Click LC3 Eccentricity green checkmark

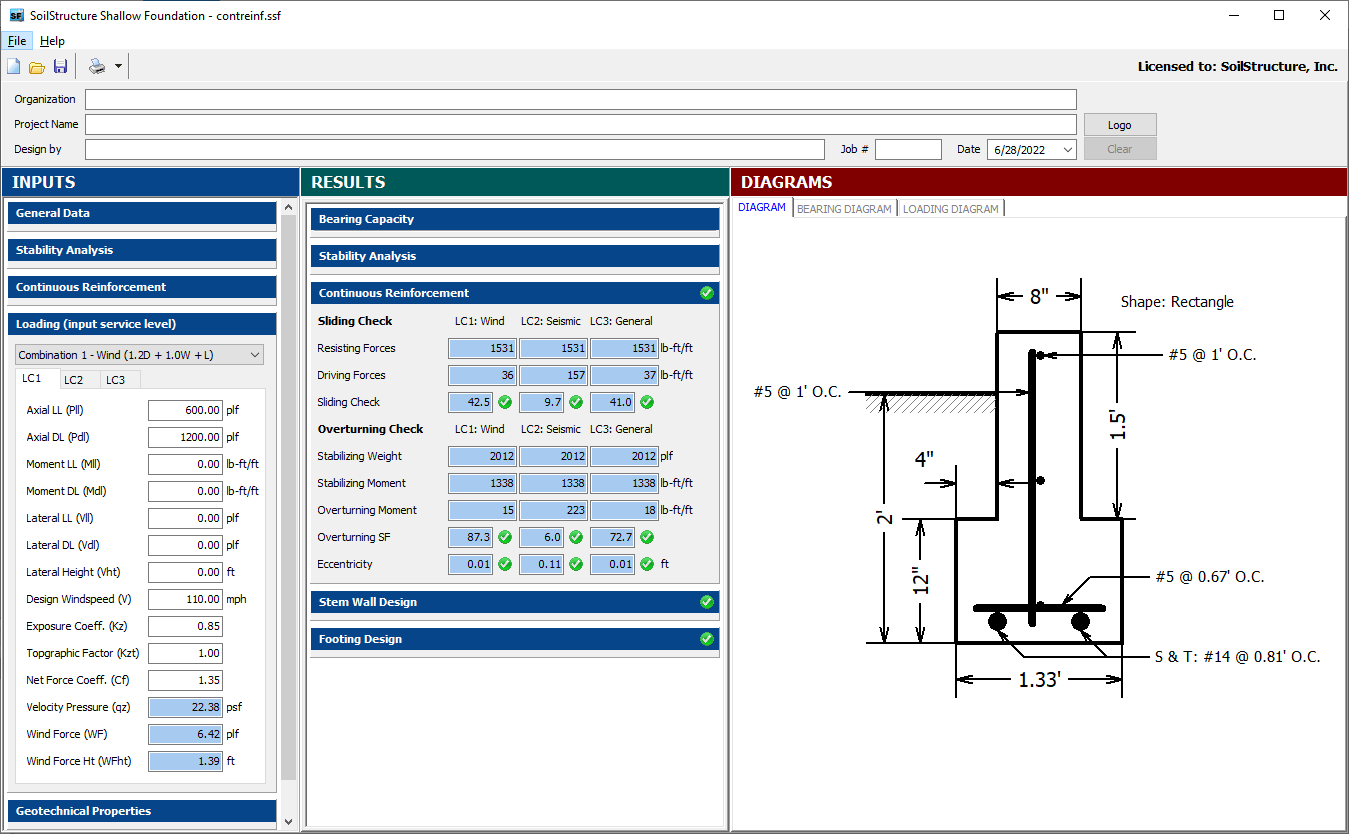tap(647, 564)
